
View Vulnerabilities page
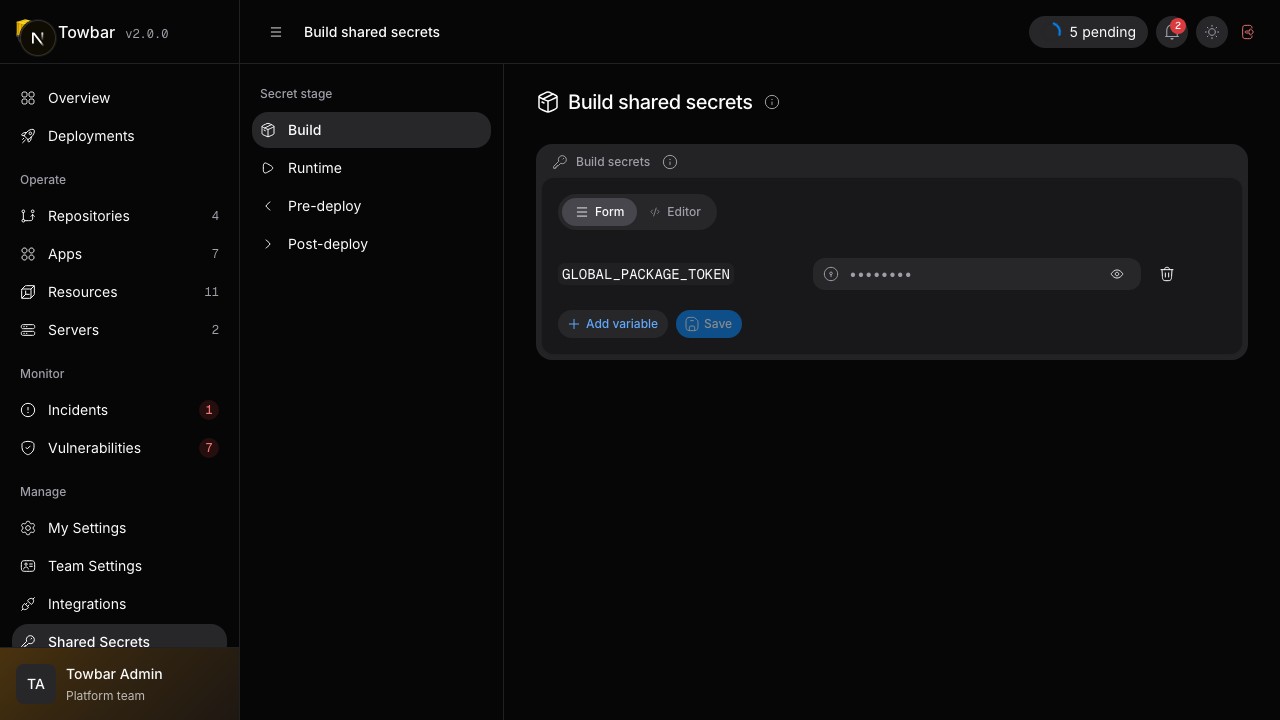pos(119,448)
